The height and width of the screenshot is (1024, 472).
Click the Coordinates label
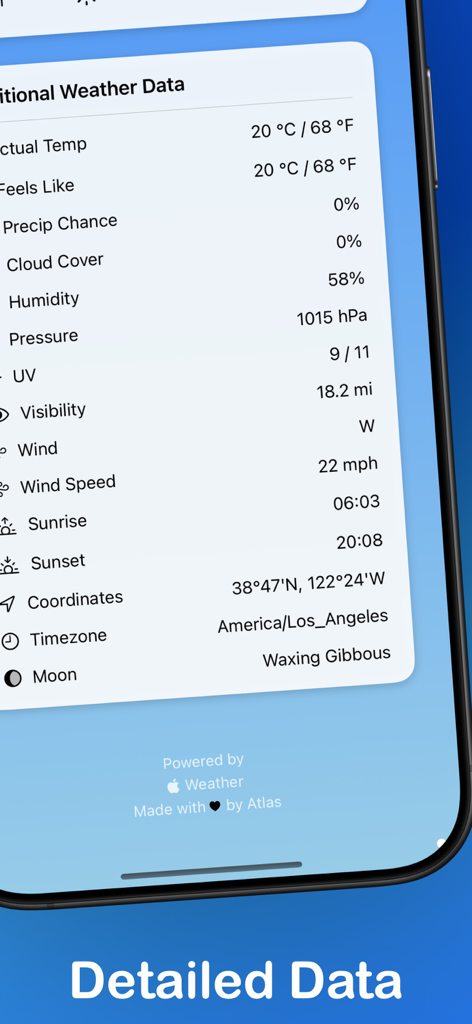(x=75, y=600)
